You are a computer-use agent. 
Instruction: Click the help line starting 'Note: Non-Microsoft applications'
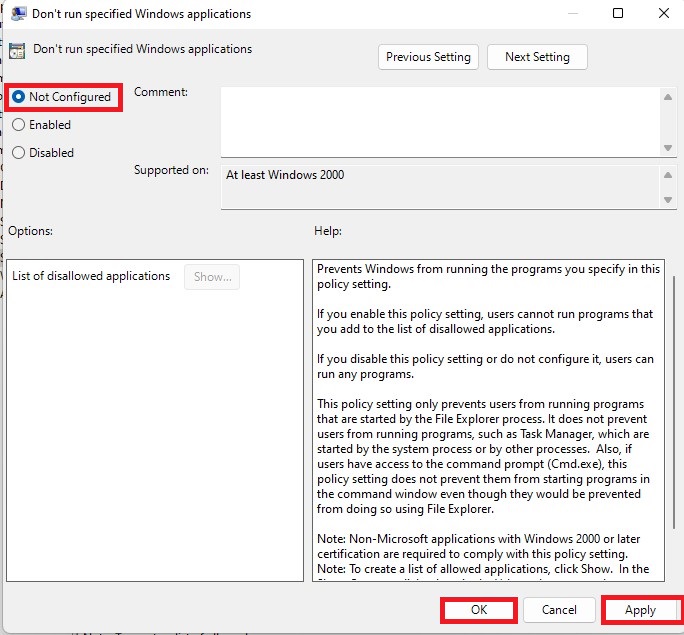pos(479,546)
